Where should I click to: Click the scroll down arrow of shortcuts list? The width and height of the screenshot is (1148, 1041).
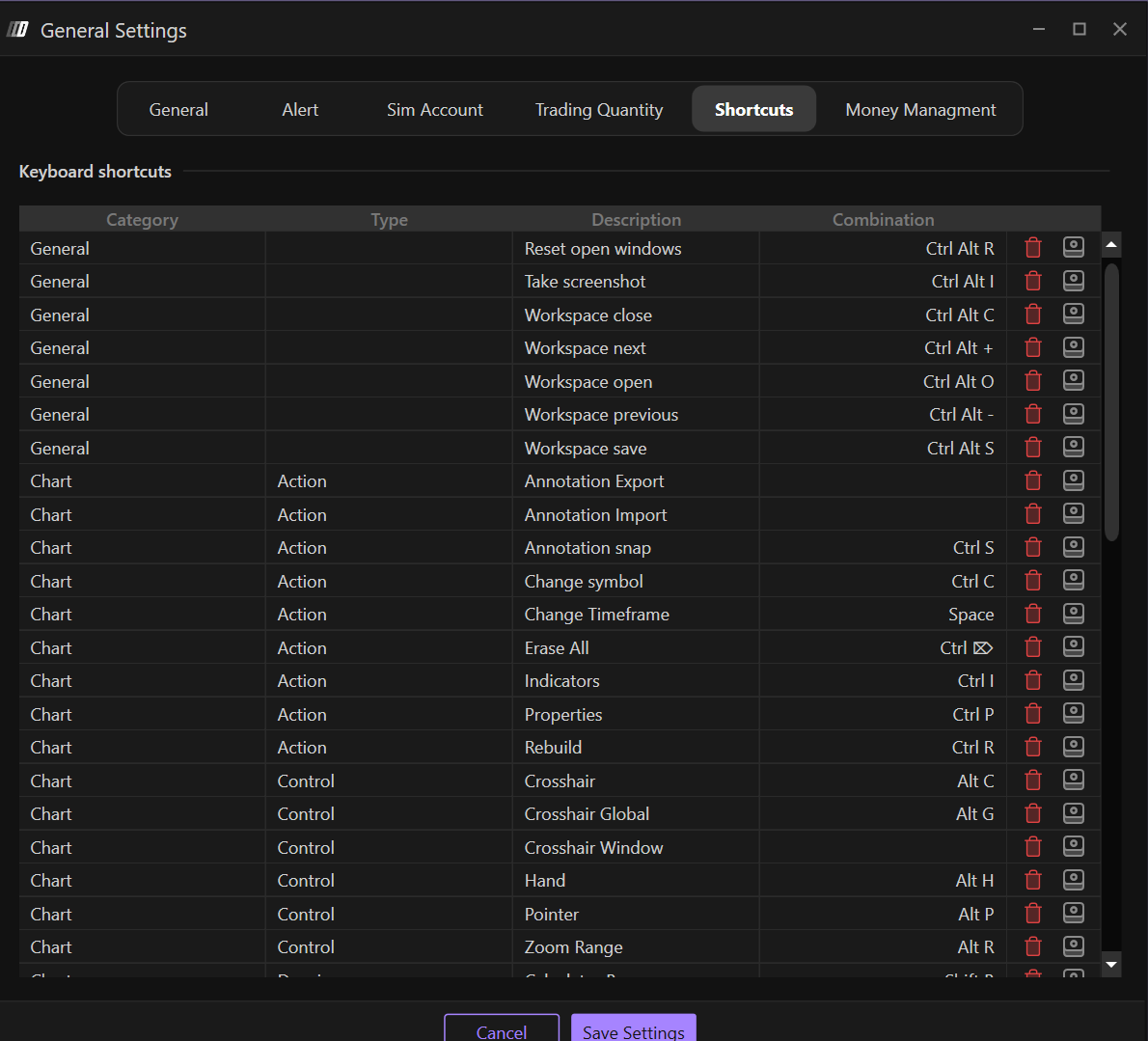pos(1111,964)
